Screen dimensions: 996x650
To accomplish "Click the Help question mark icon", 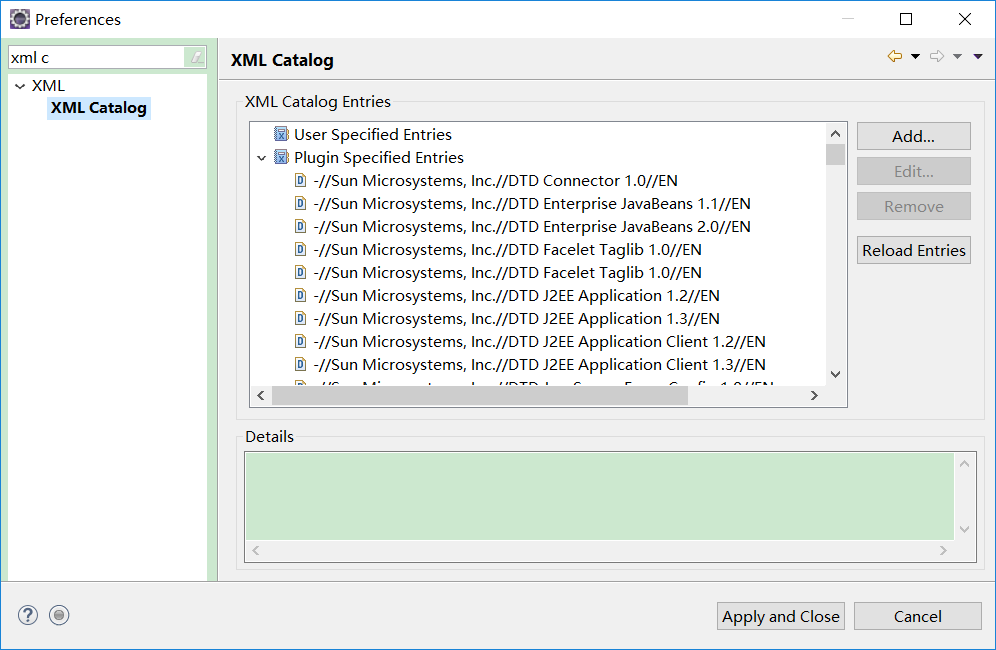I will (28, 615).
